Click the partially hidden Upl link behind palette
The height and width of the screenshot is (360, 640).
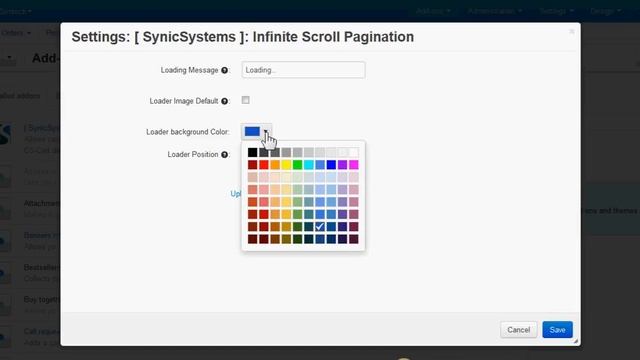pyautogui.click(x=236, y=193)
